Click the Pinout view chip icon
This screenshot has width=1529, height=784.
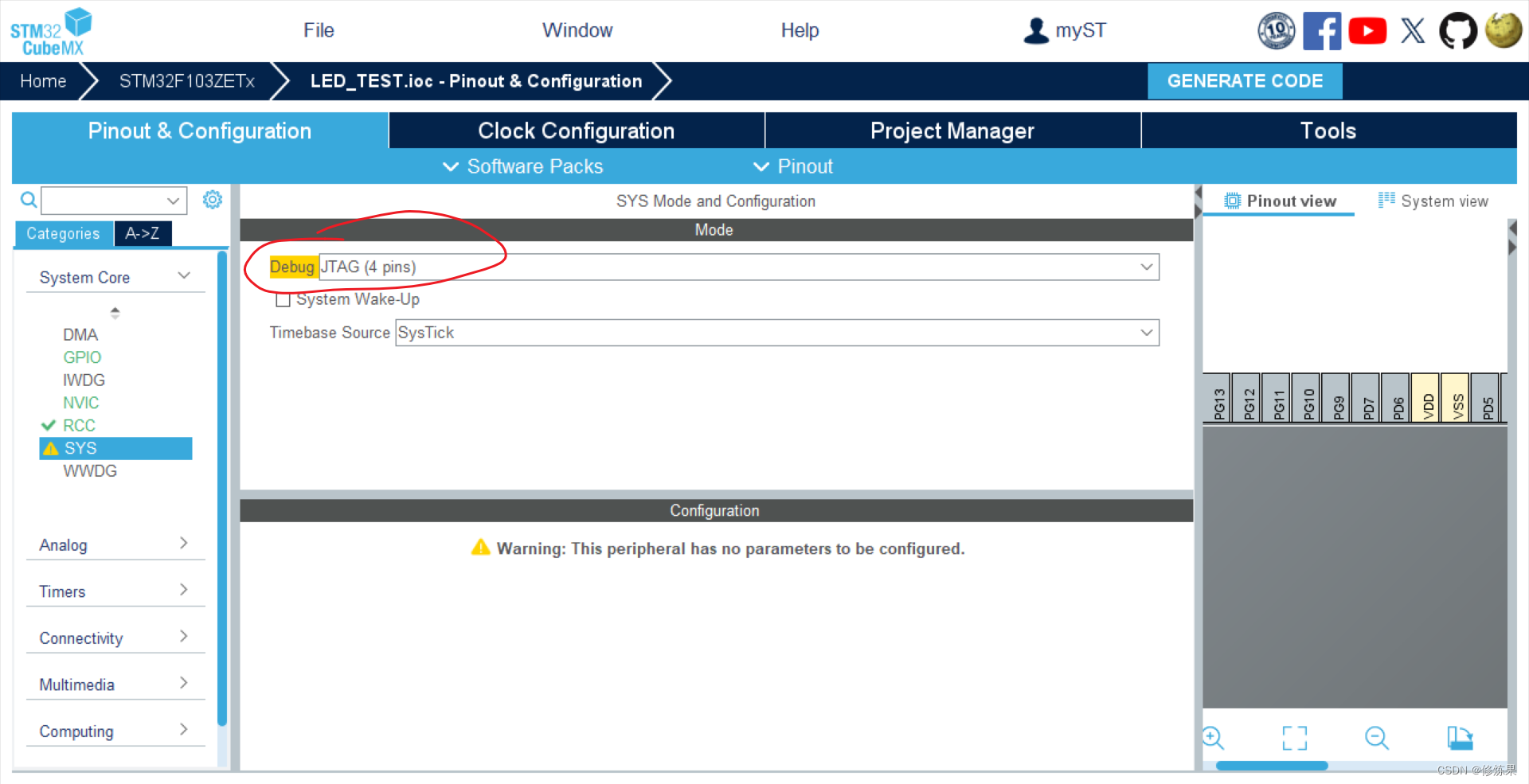tap(1232, 201)
